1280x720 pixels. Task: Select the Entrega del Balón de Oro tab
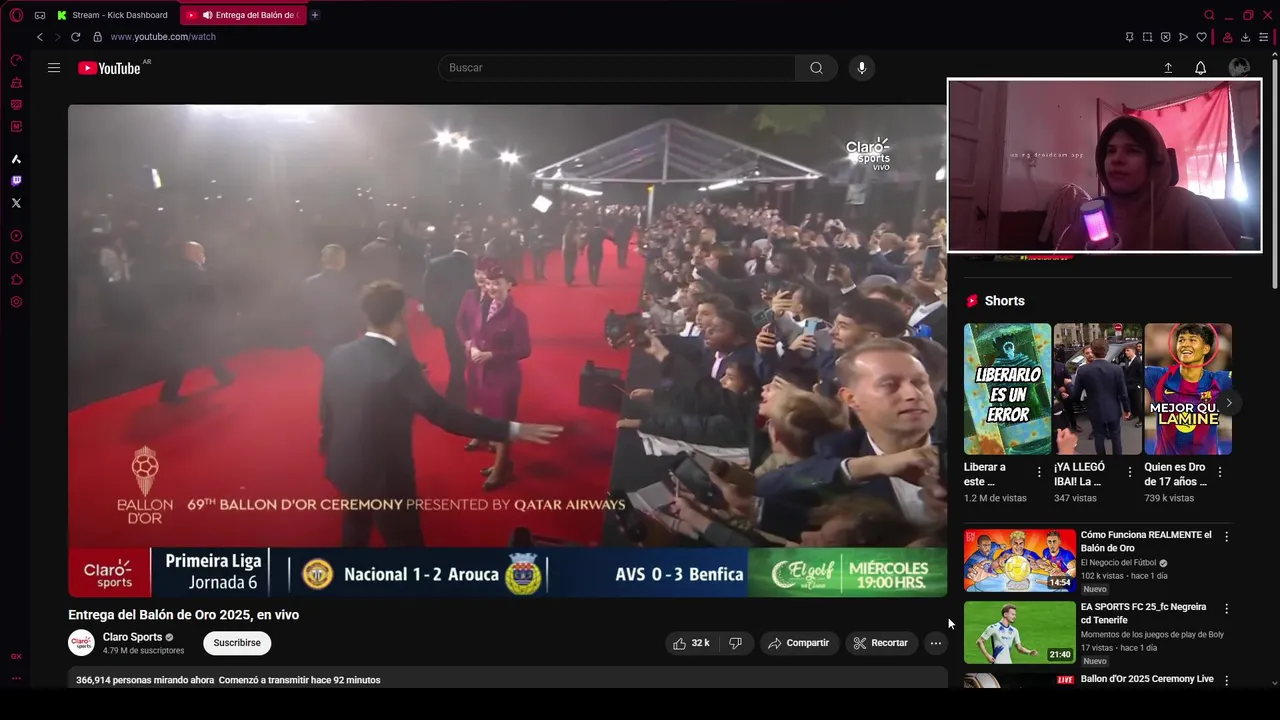[x=243, y=15]
